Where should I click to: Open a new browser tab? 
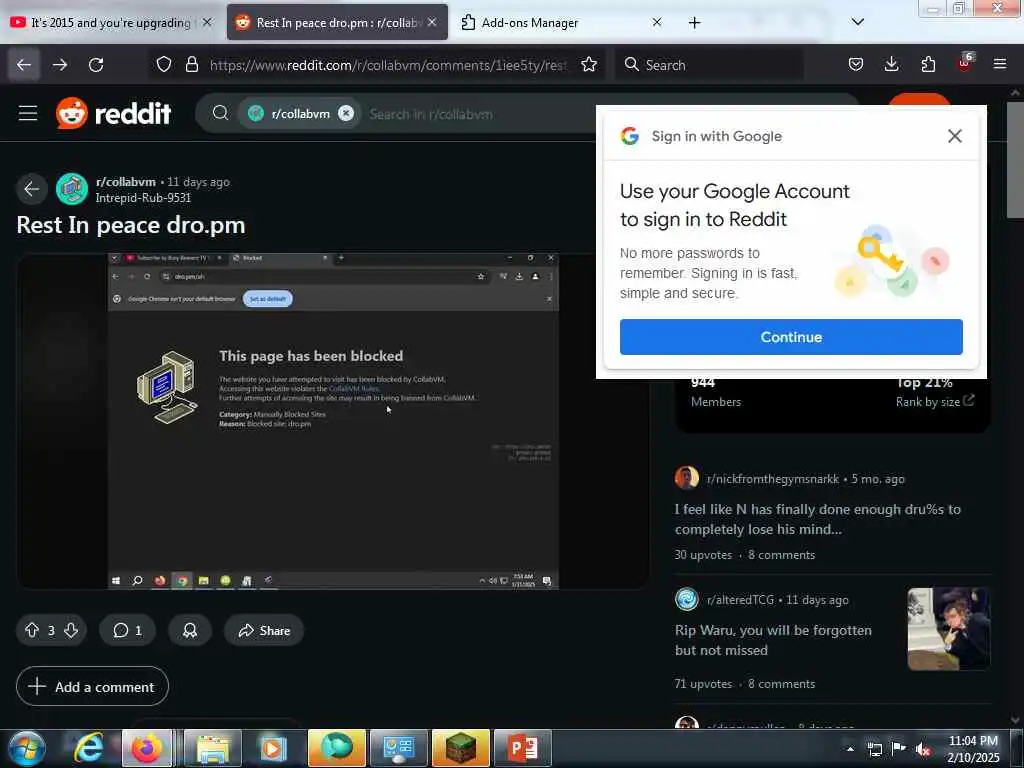[x=694, y=23]
